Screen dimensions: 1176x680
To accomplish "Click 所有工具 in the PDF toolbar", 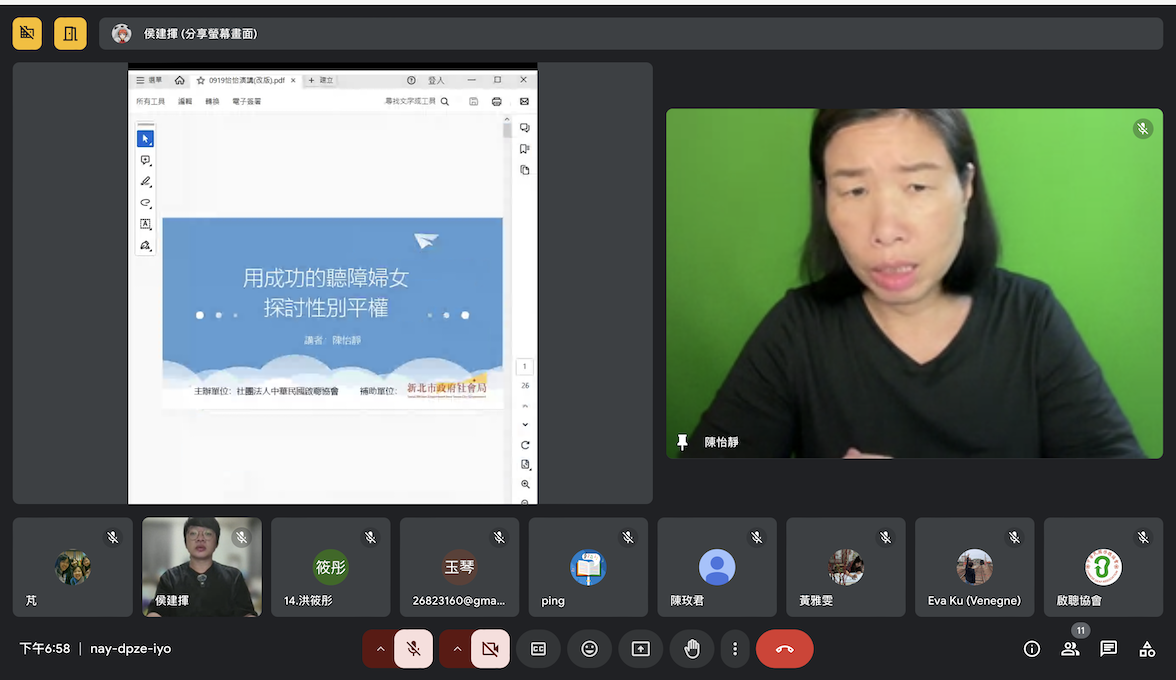I will (x=150, y=101).
